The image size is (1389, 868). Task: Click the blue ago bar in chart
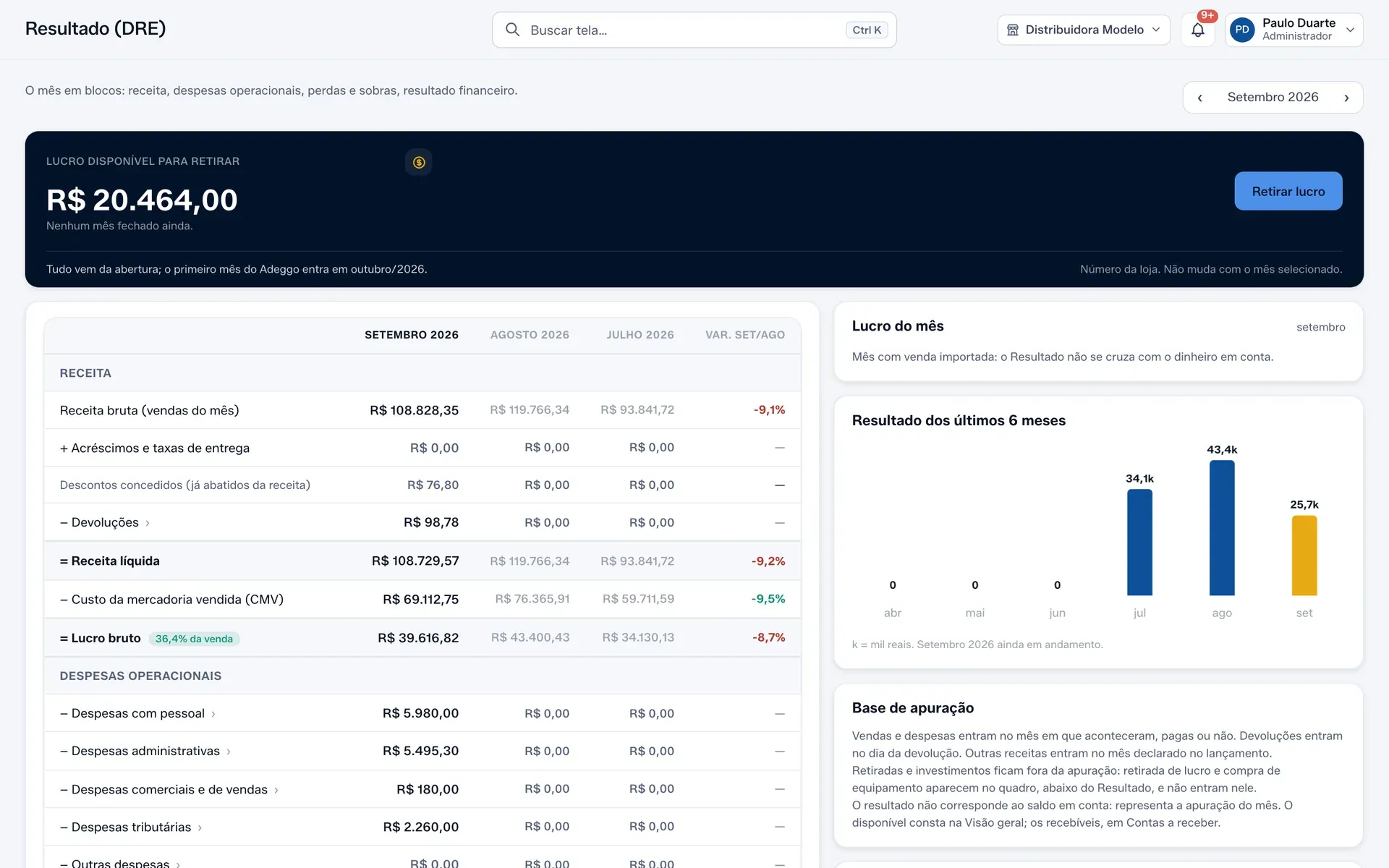click(x=1222, y=527)
